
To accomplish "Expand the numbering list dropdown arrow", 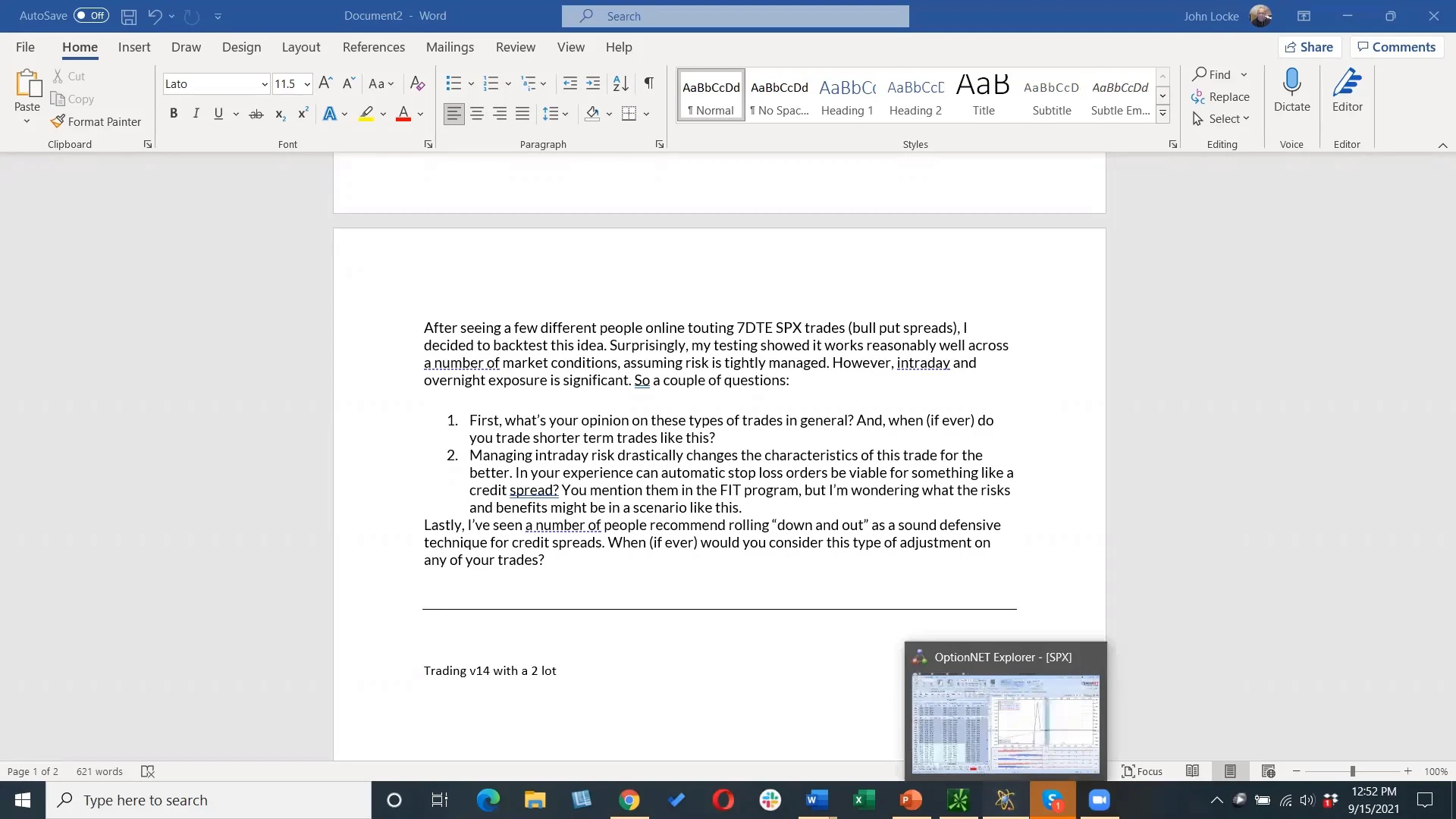I will (508, 83).
